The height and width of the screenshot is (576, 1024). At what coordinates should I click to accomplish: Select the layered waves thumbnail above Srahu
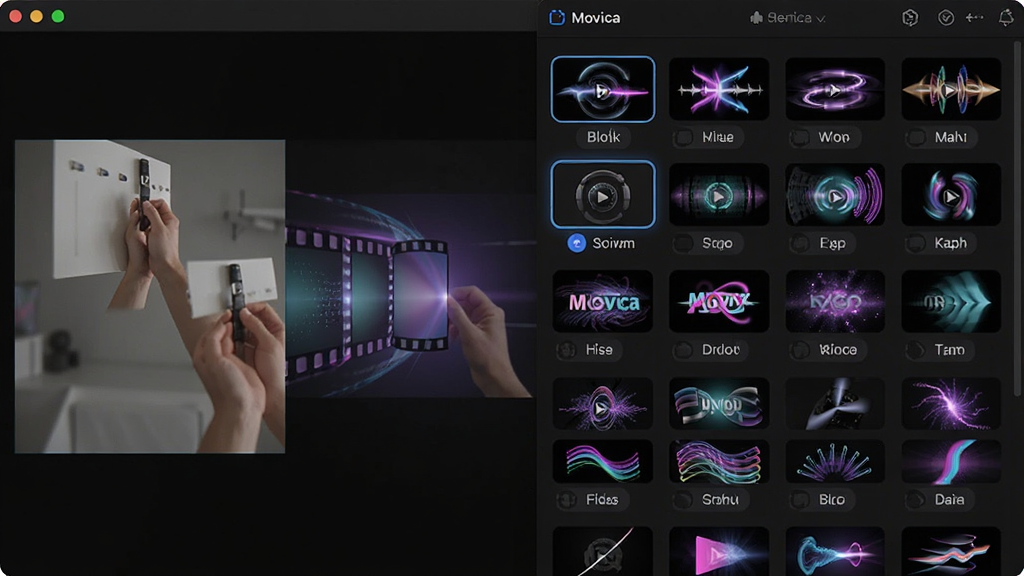tap(718, 461)
